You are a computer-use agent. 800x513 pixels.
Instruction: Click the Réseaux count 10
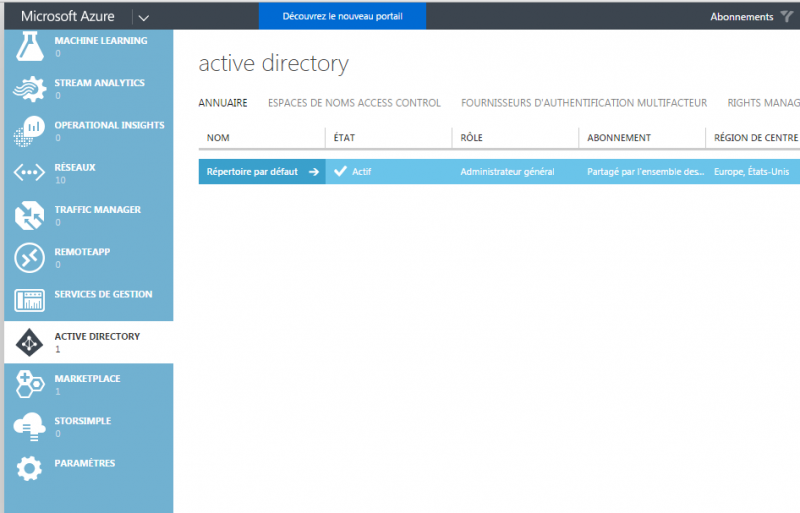point(60,180)
